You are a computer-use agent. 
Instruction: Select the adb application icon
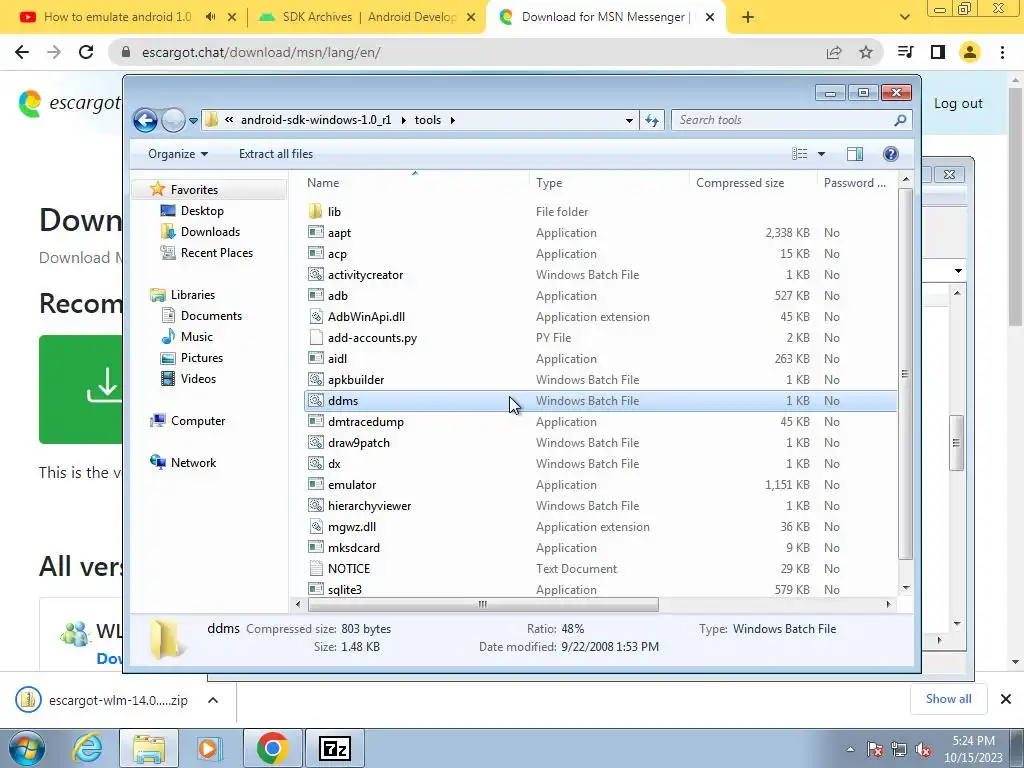pos(315,296)
